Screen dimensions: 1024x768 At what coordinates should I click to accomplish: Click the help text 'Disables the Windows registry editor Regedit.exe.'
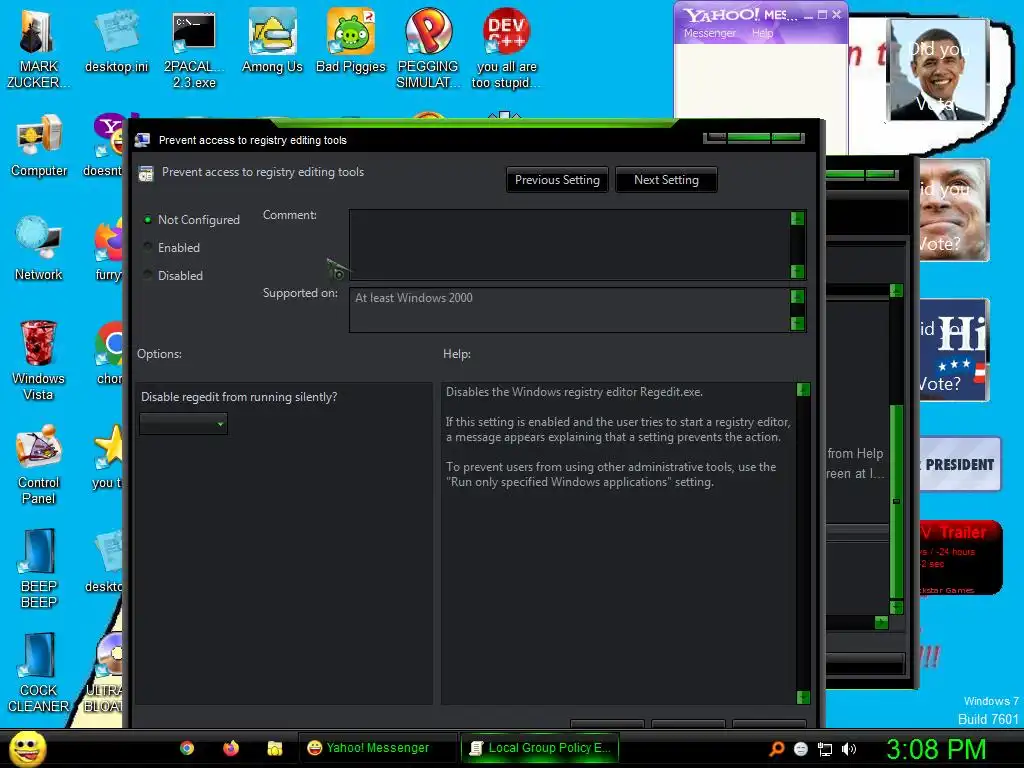575,392
